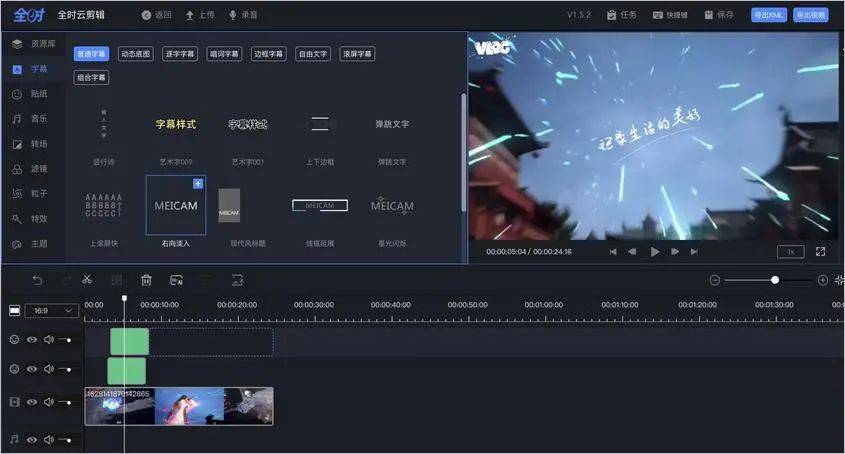Mute speaker on video track
845x454 pixels.
coord(49,402)
